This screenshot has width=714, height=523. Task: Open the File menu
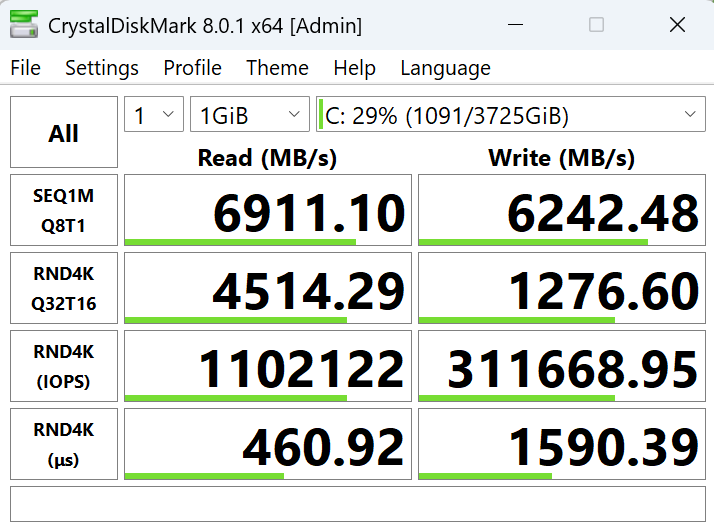pyautogui.click(x=26, y=68)
